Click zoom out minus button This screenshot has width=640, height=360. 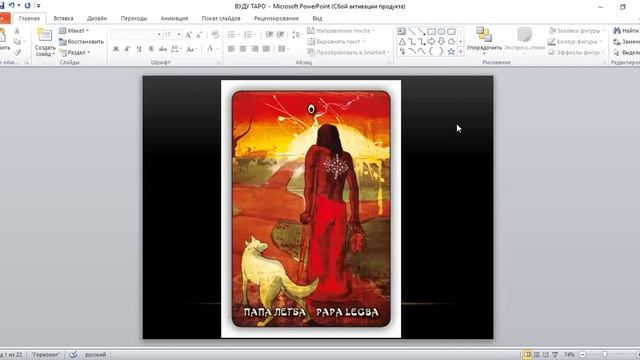pyautogui.click(x=582, y=355)
